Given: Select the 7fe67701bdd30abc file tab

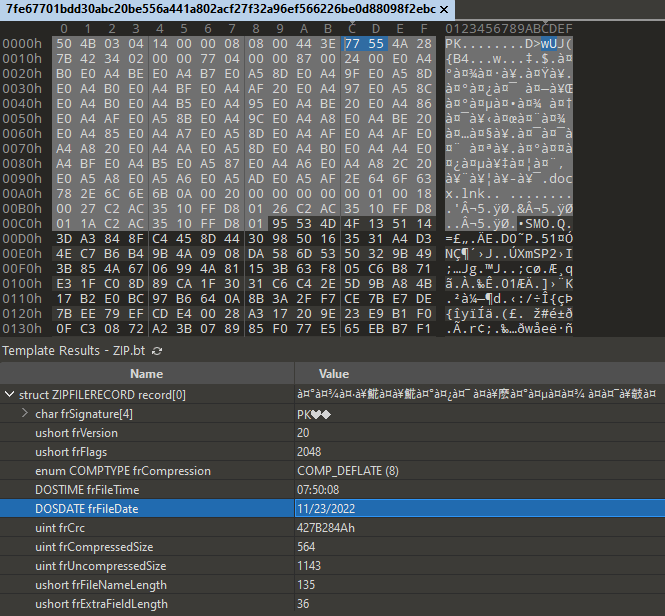Looking at the screenshot, I should (220, 9).
